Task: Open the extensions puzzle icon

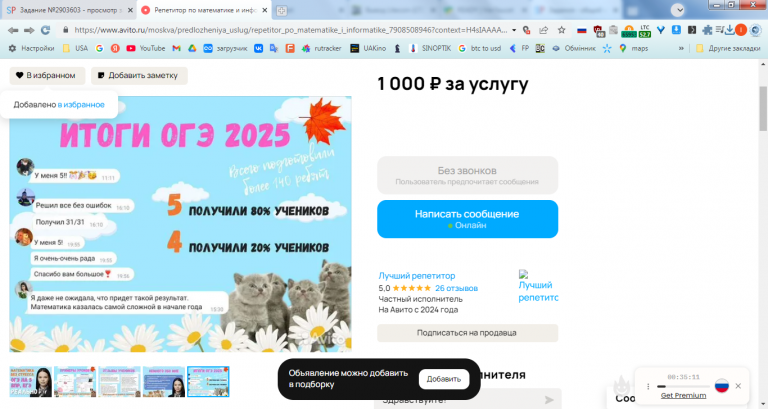Action: [707, 30]
